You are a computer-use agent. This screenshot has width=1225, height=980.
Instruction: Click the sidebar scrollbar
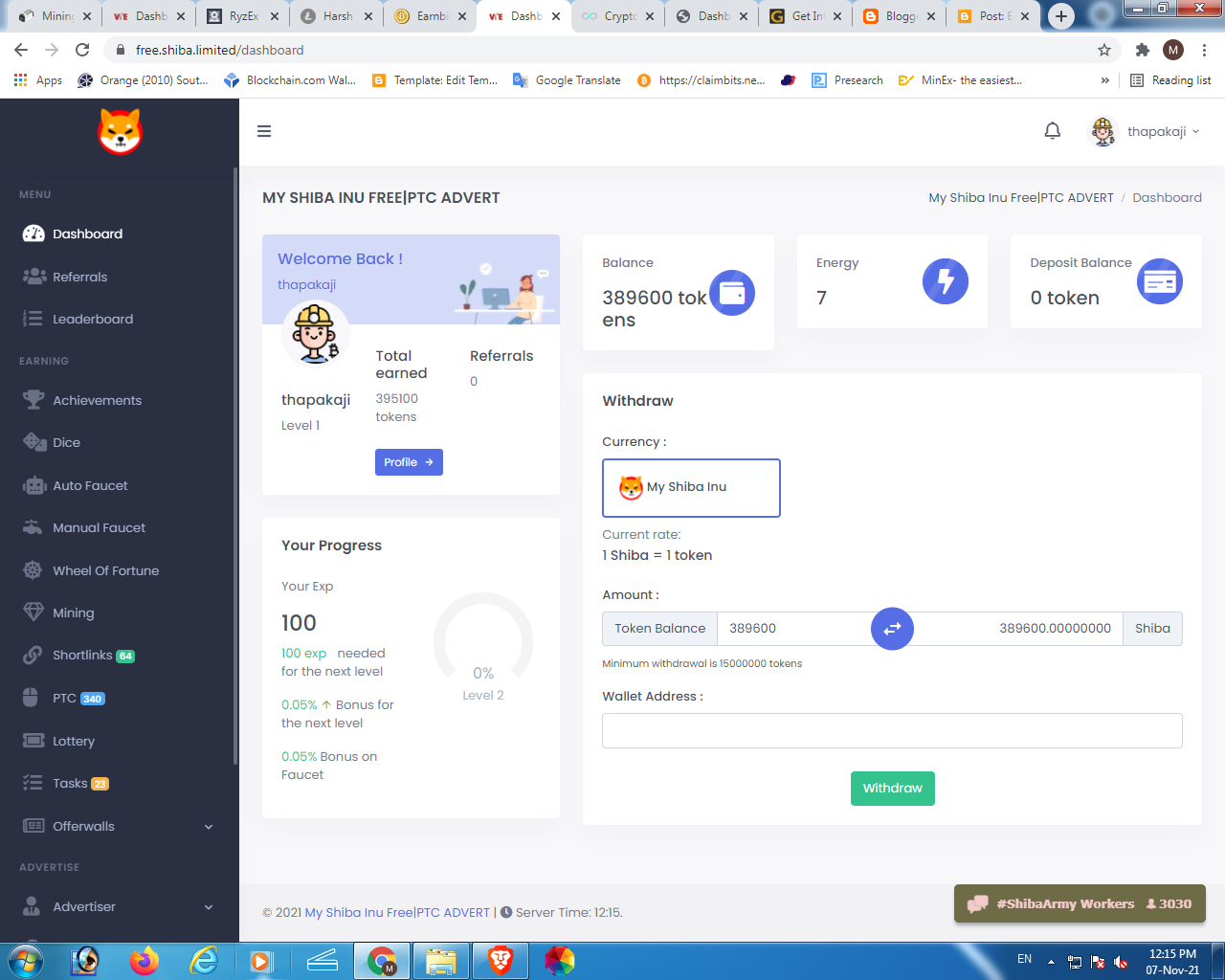click(x=235, y=466)
